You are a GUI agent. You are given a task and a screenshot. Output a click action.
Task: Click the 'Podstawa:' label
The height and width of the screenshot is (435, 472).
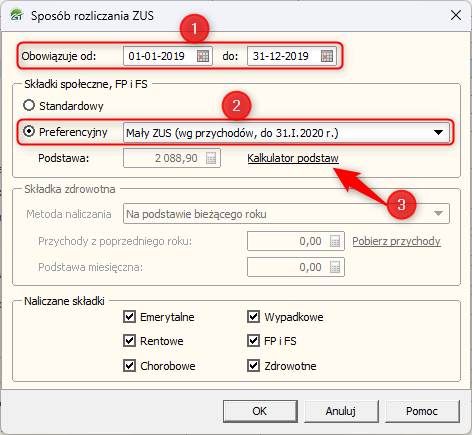tap(64, 158)
